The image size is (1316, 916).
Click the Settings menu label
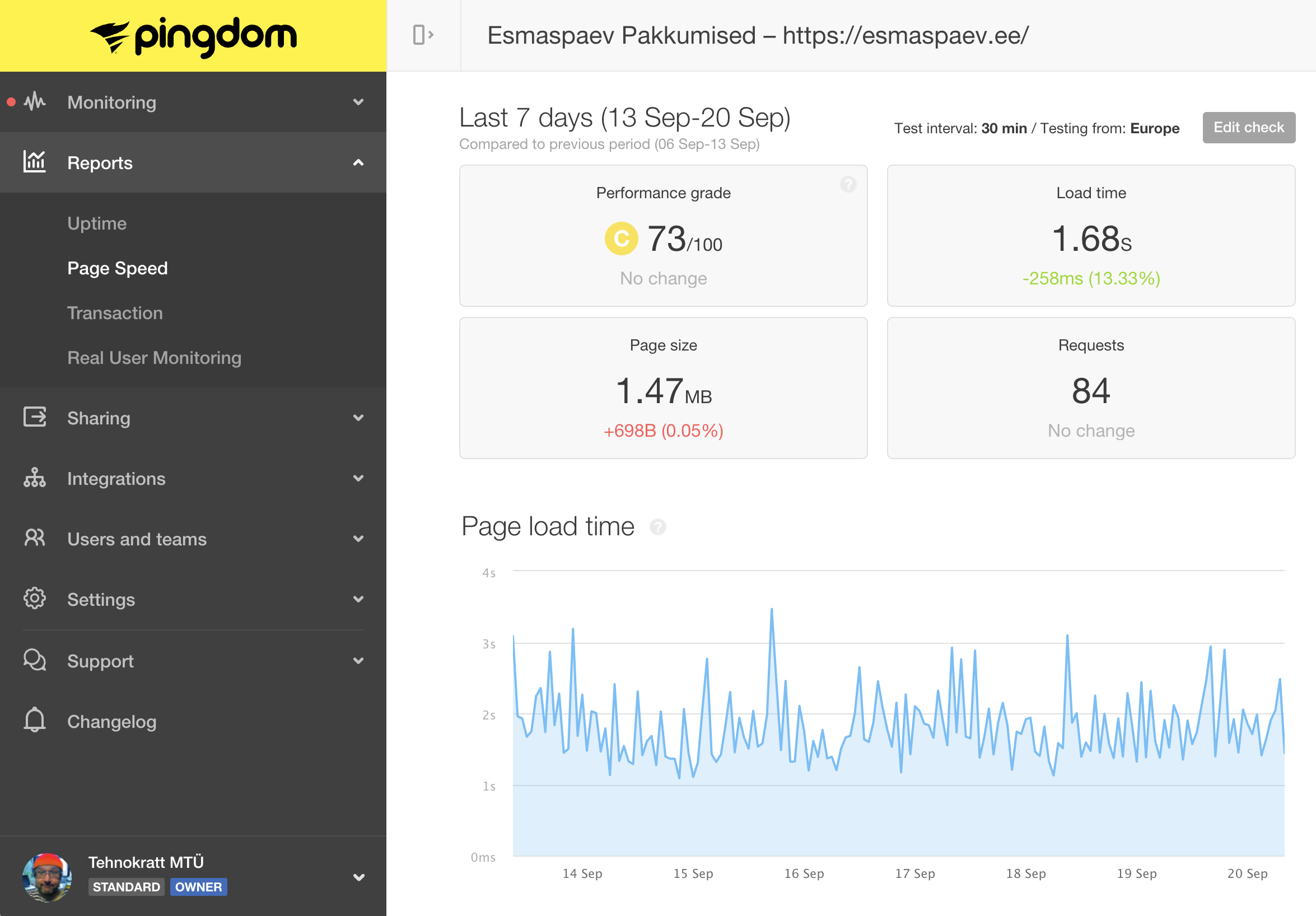101,600
